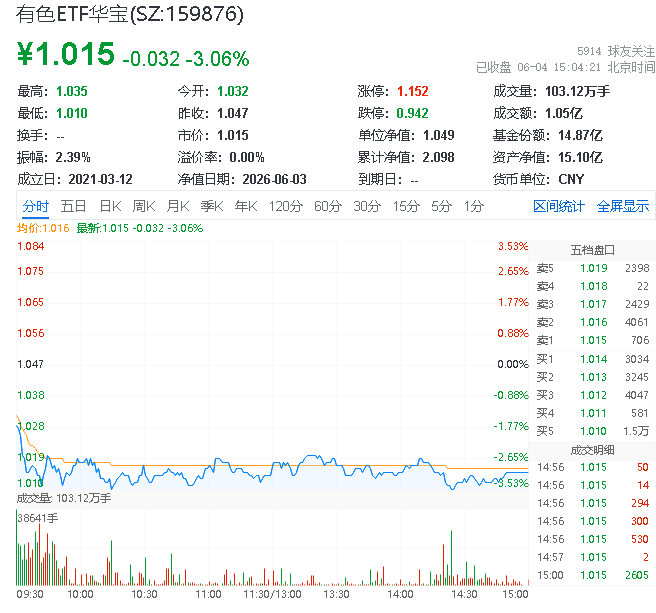This screenshot has width=656, height=613.
Task: Click the 五档盘口 order book header
Action: (592, 250)
